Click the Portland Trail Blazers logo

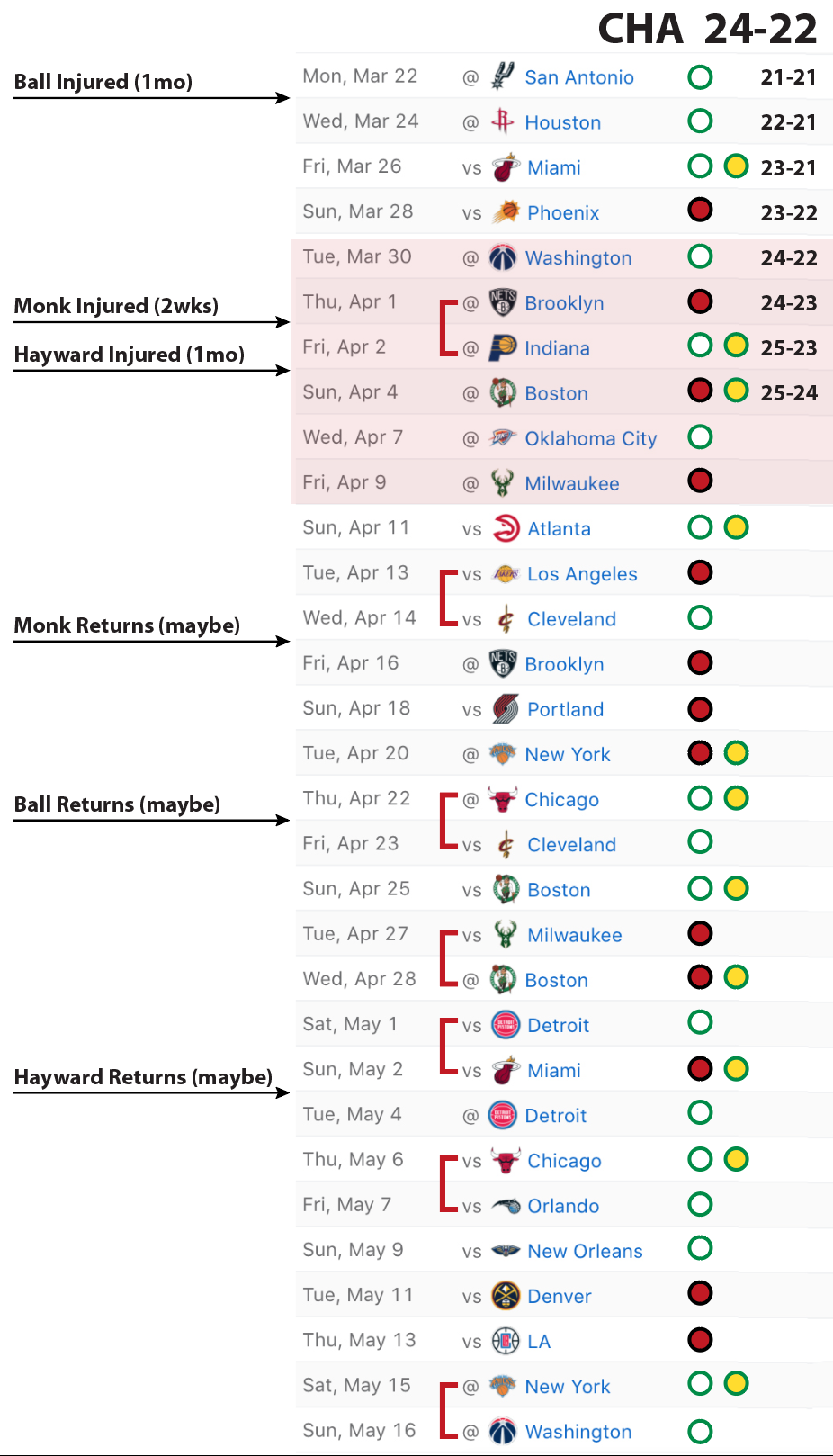506,709
